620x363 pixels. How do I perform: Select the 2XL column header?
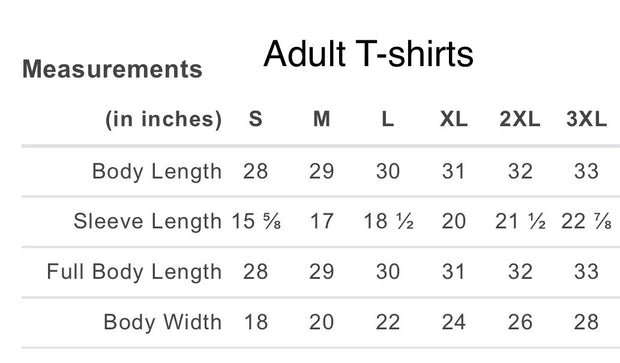pos(520,119)
